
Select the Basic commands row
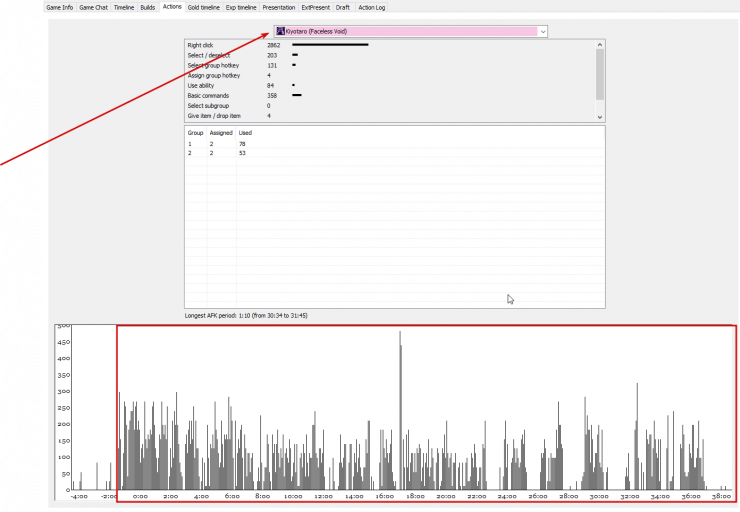pyautogui.click(x=390, y=96)
